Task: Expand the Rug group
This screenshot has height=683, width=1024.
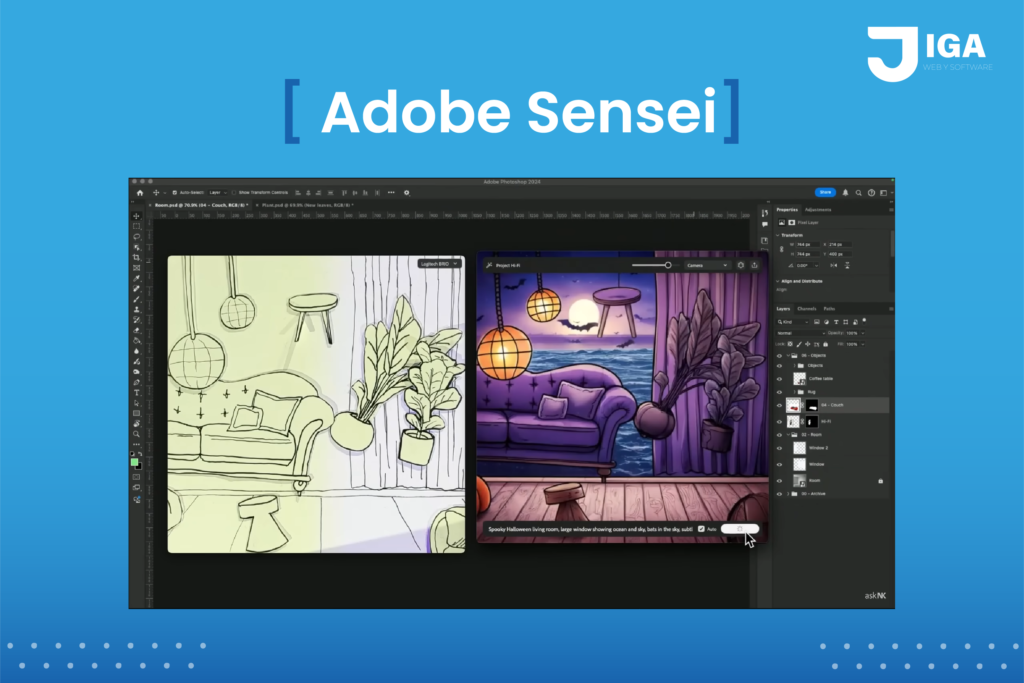Action: coord(794,392)
